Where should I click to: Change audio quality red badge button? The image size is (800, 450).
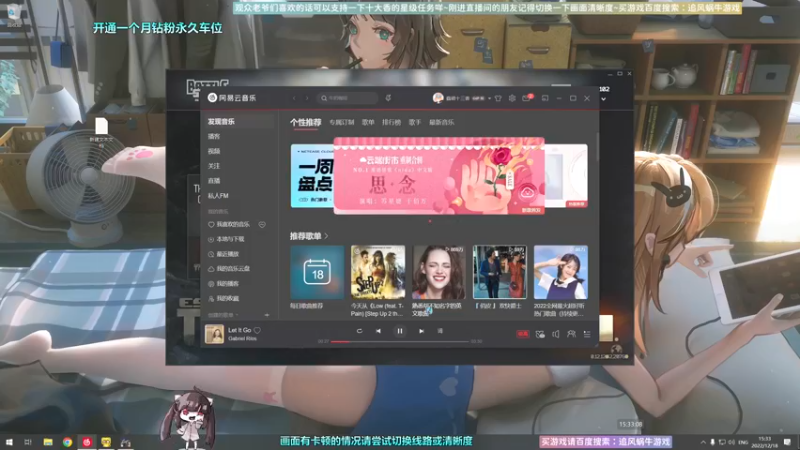(522, 334)
